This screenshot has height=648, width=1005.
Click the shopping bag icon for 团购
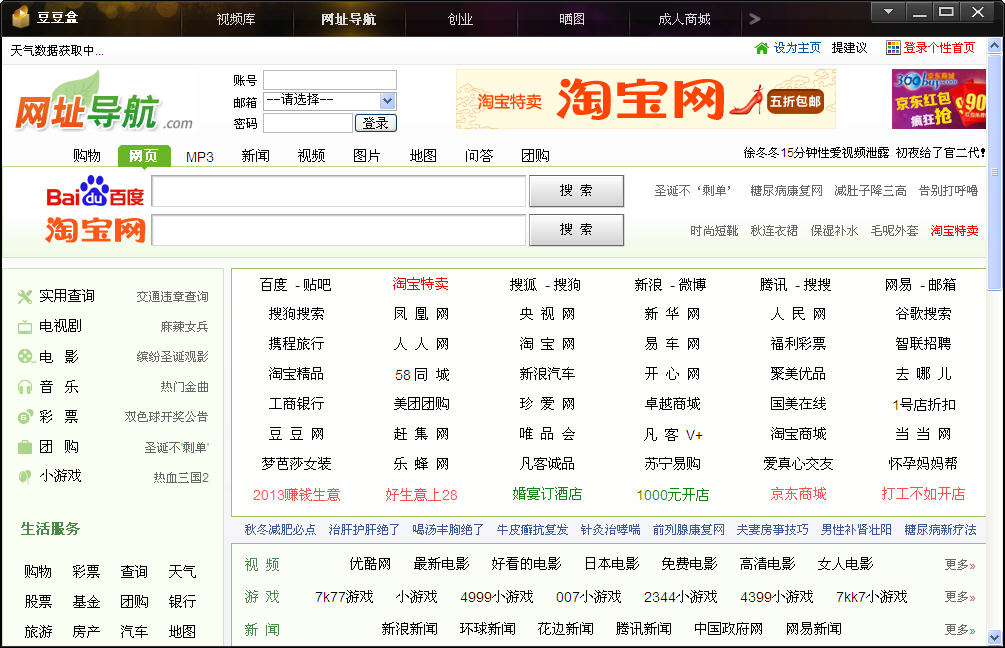point(25,446)
